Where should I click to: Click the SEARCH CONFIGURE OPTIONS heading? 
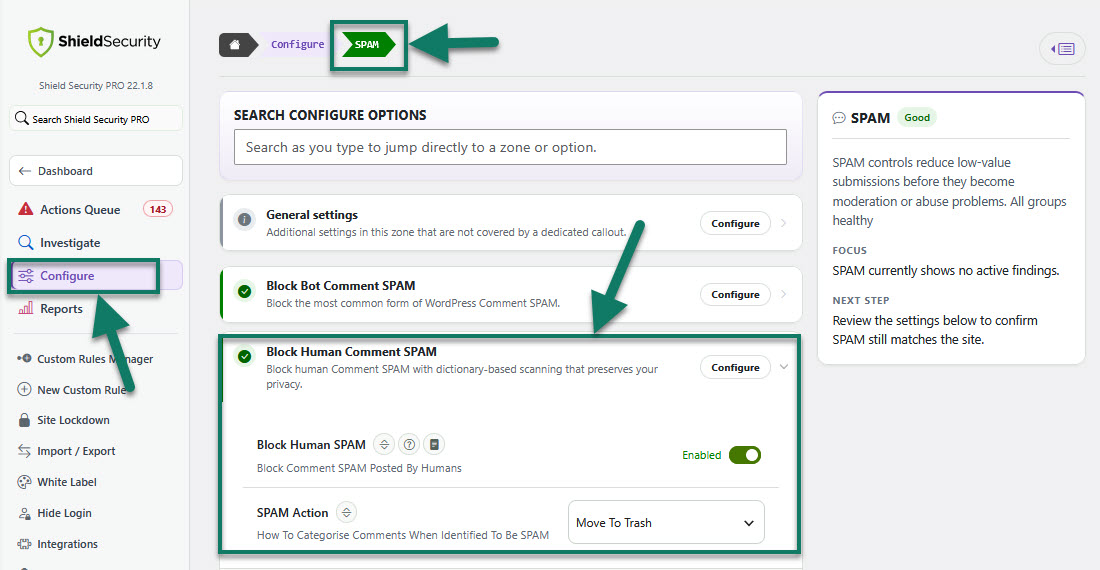click(x=330, y=115)
